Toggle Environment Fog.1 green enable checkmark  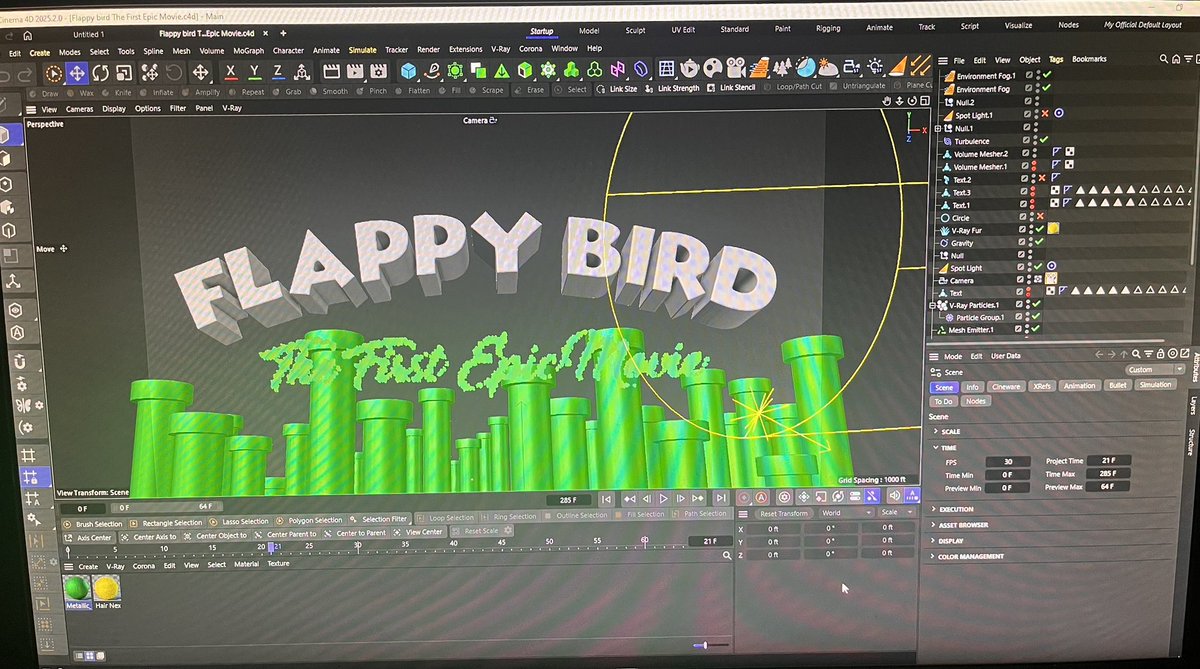1046,76
